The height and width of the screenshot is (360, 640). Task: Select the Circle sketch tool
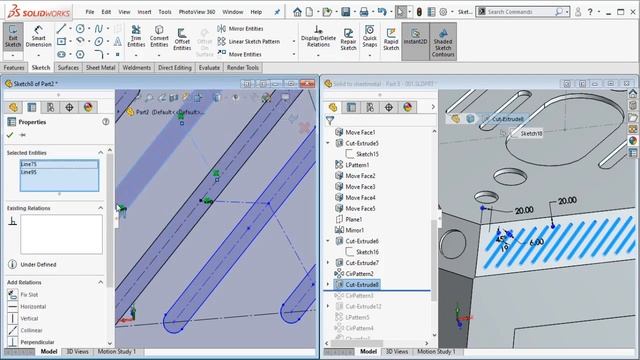point(80,29)
